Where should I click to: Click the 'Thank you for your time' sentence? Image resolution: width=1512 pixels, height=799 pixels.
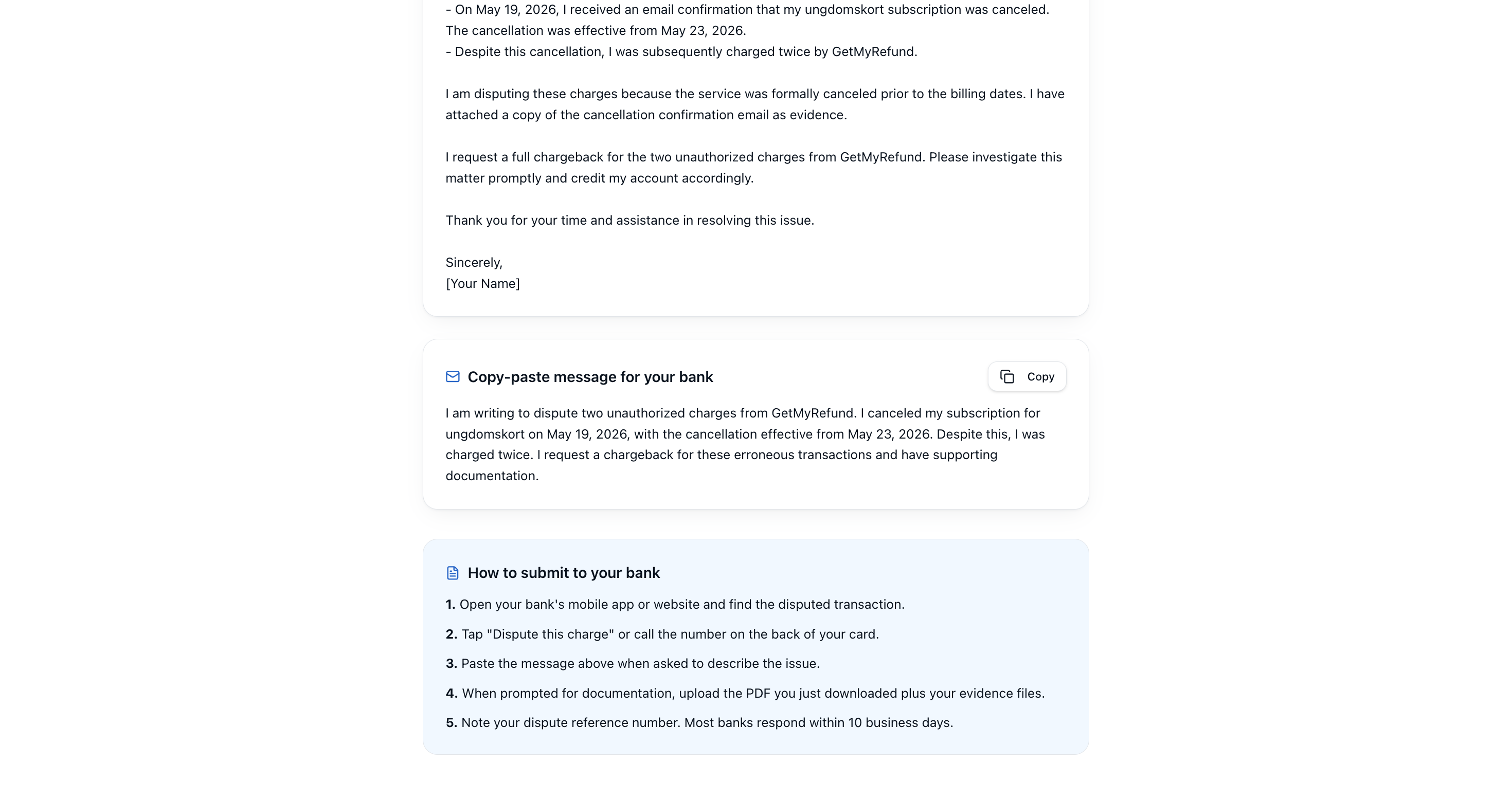pyautogui.click(x=630, y=221)
